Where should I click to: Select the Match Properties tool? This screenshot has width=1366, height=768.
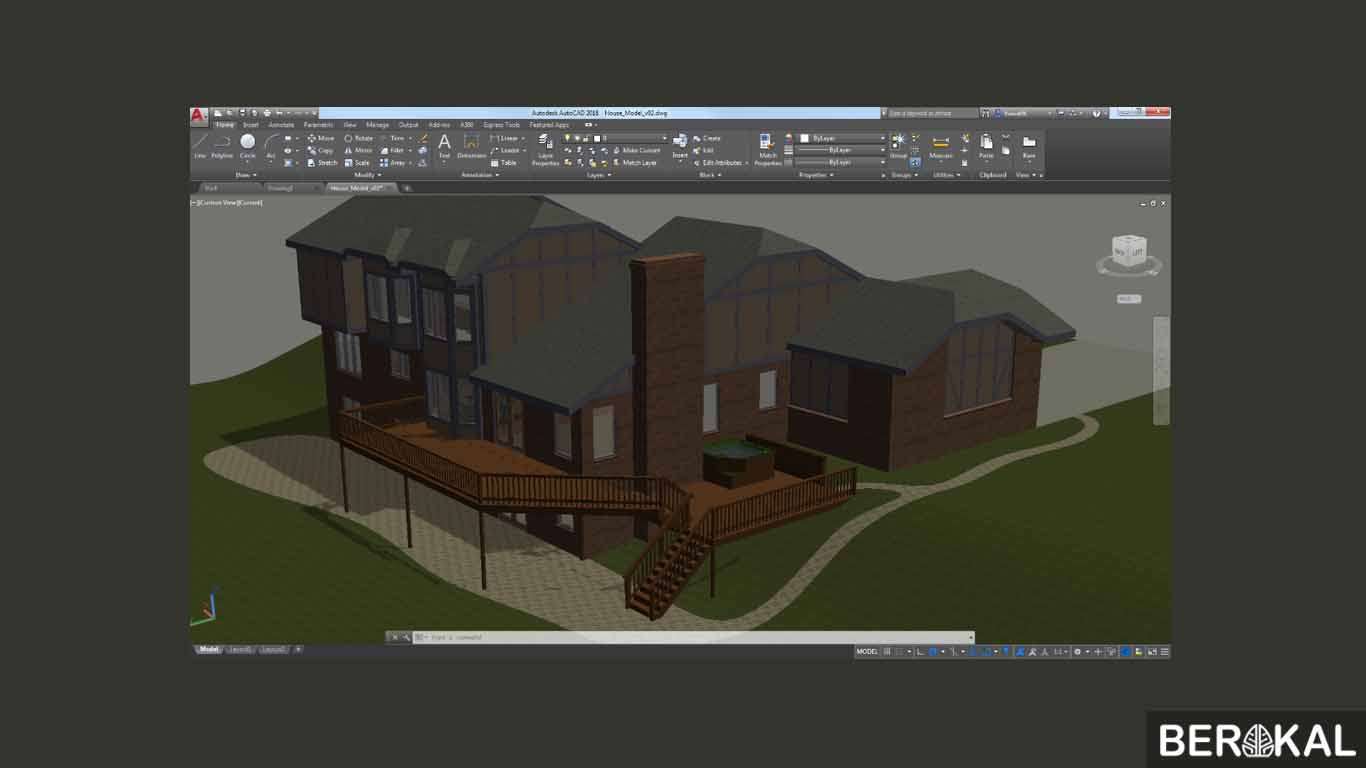tap(768, 150)
